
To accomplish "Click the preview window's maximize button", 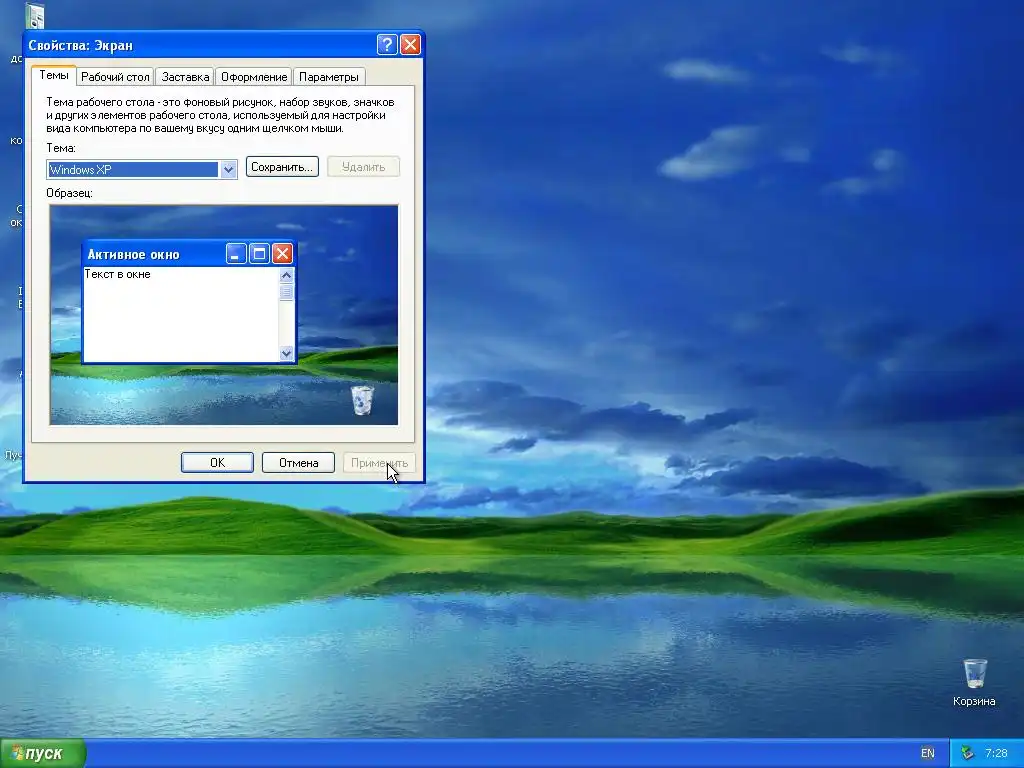I will click(x=259, y=253).
